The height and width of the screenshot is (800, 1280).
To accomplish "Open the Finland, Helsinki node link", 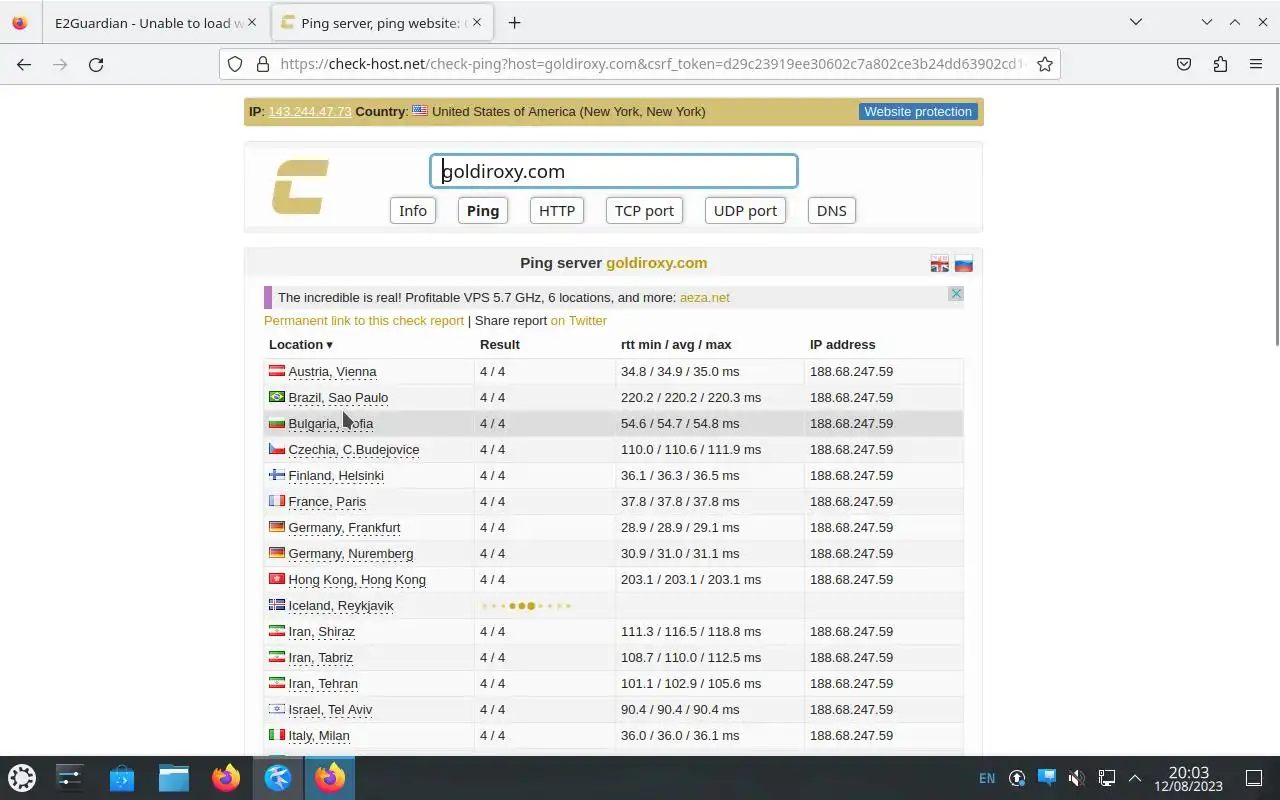I will [x=336, y=476].
